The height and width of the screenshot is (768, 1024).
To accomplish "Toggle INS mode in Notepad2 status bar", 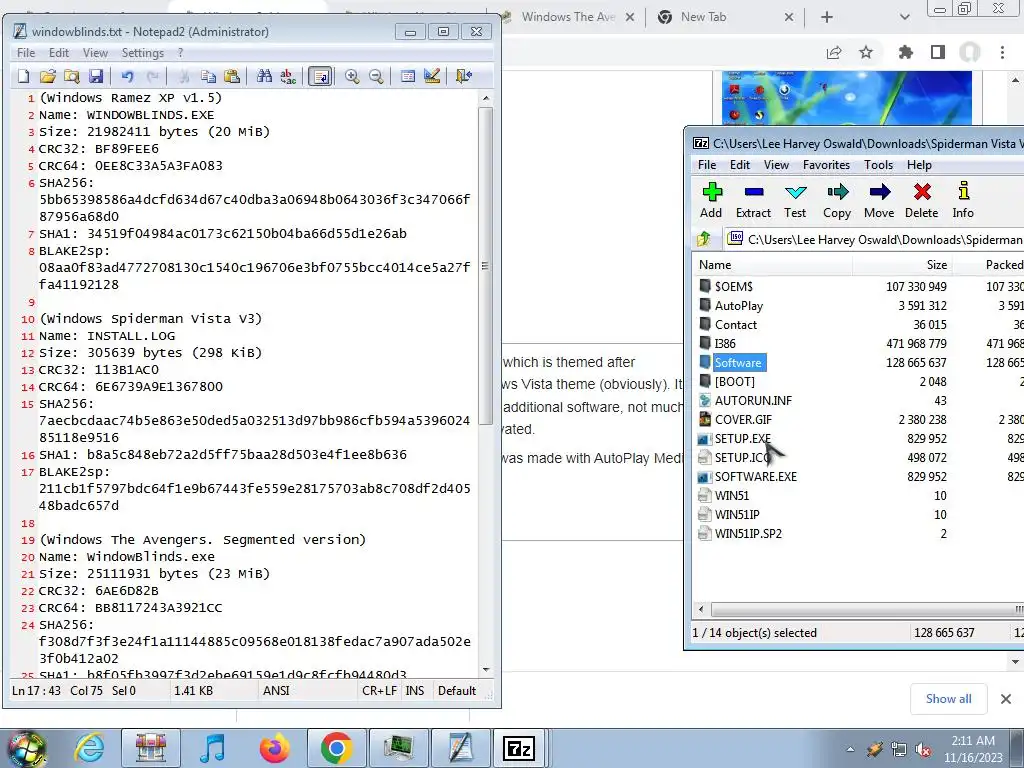I will tap(415, 690).
